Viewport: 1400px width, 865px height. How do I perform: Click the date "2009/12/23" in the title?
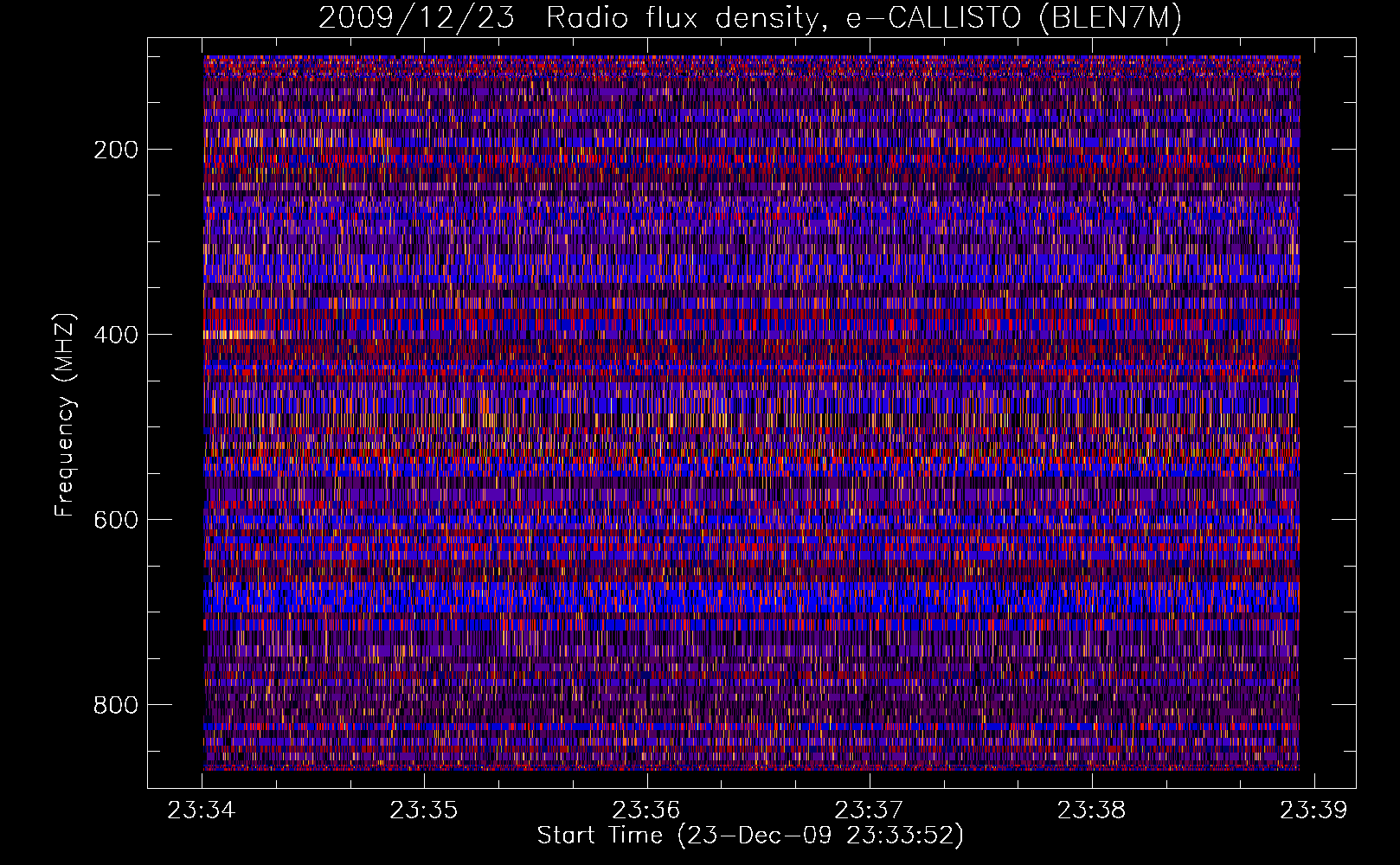point(416,17)
